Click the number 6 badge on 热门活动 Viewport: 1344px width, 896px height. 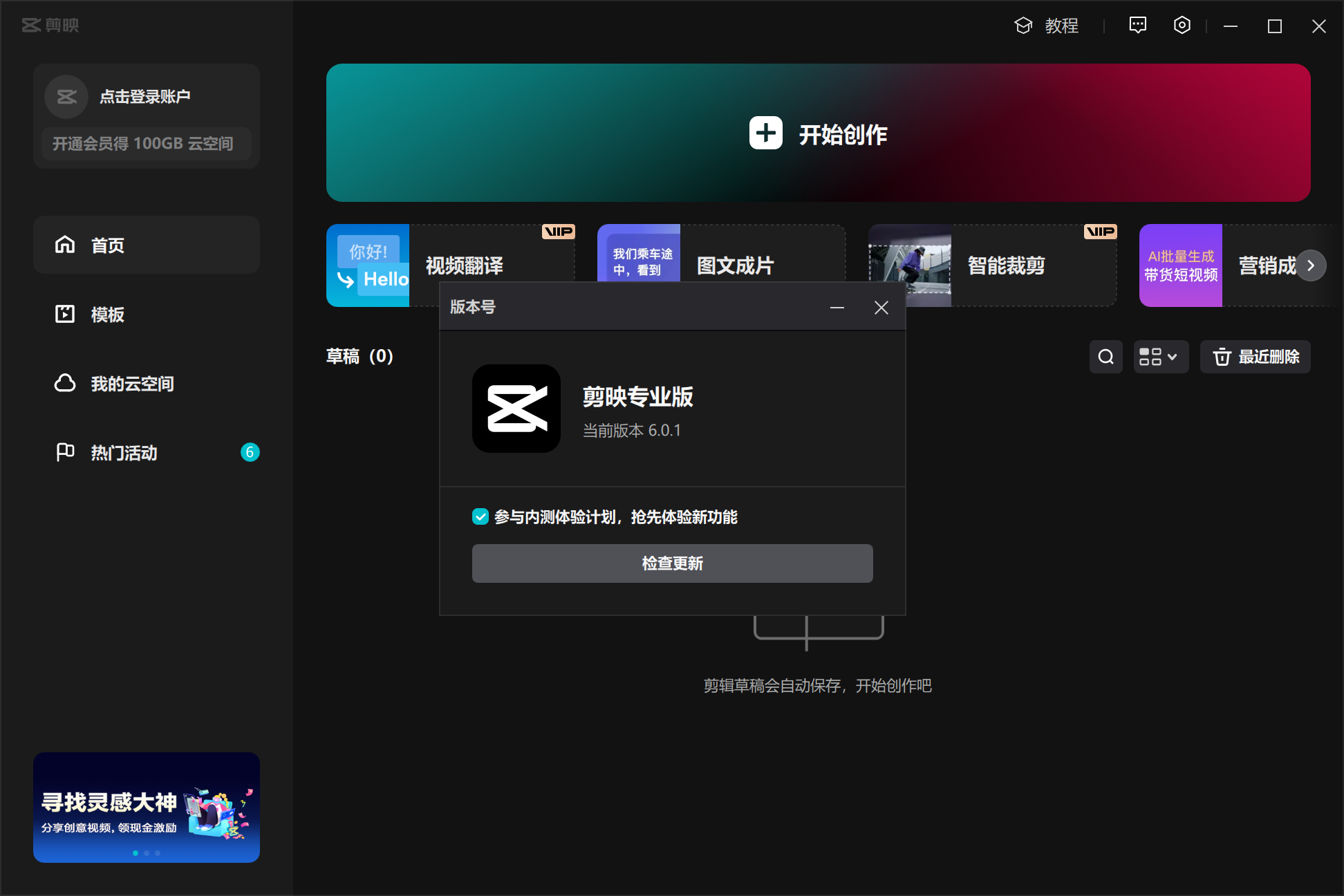point(250,452)
